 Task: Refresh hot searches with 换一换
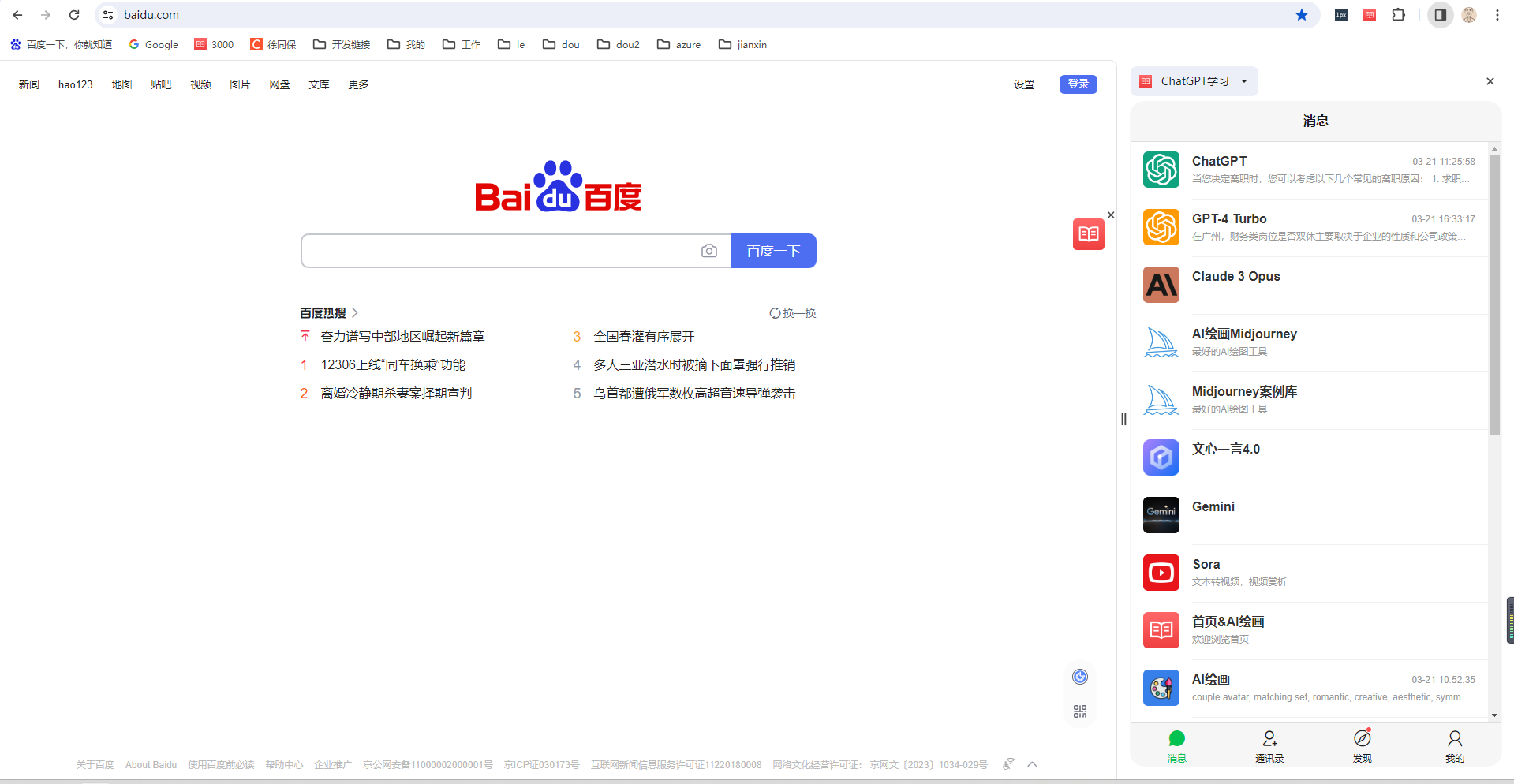point(793,313)
